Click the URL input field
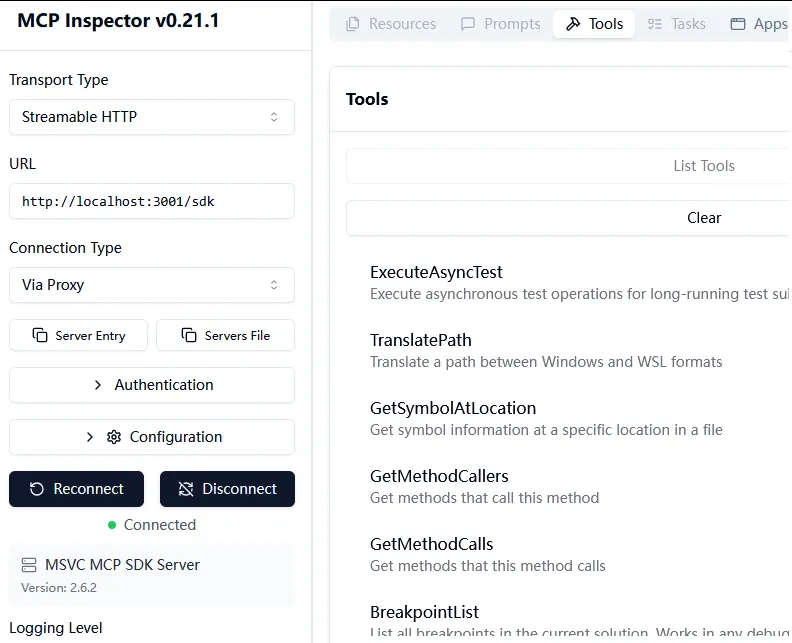The image size is (792, 643). tap(152, 201)
